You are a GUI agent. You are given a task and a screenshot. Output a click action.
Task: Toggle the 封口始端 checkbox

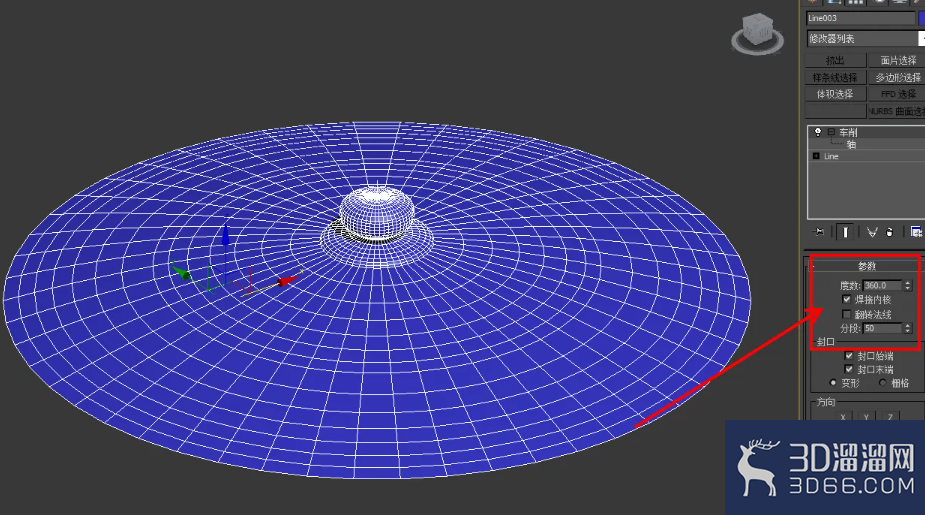click(849, 356)
